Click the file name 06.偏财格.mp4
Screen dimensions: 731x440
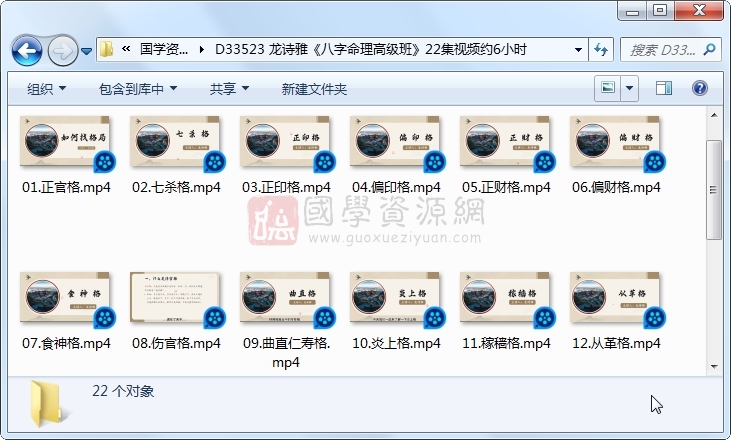click(x=616, y=187)
